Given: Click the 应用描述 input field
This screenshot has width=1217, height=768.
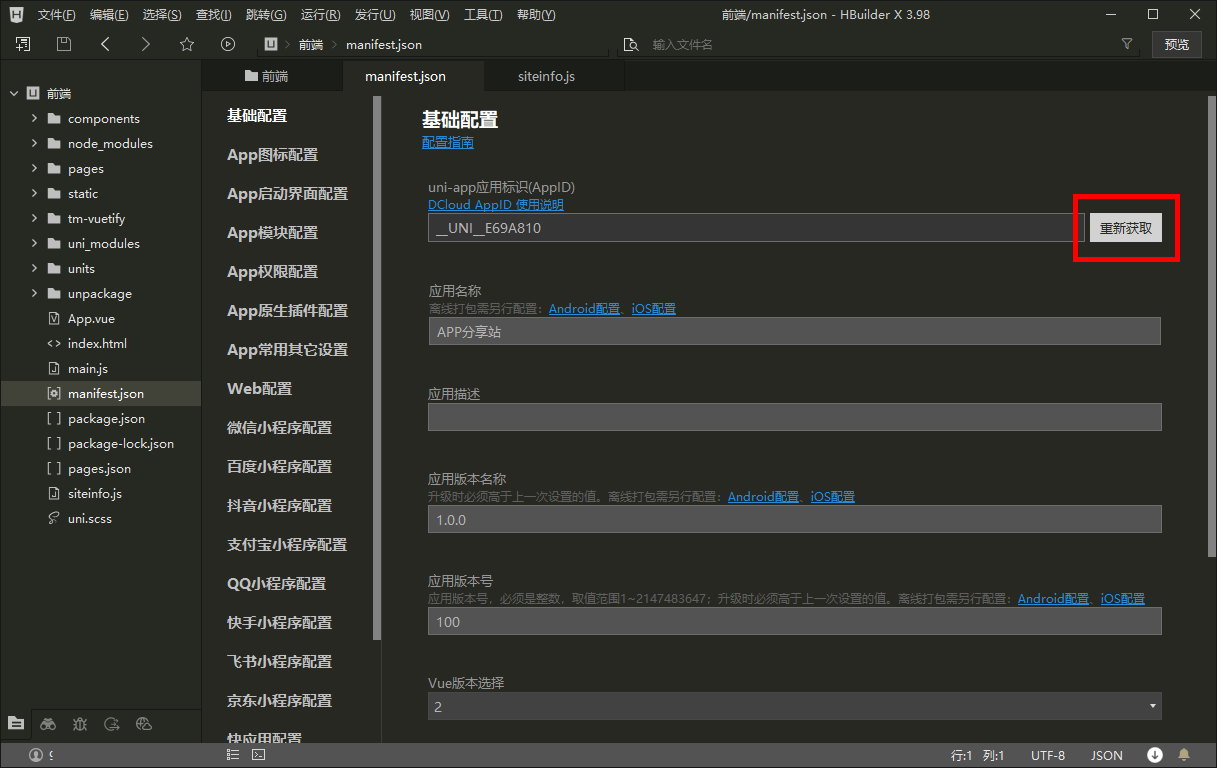Looking at the screenshot, I should tap(794, 417).
